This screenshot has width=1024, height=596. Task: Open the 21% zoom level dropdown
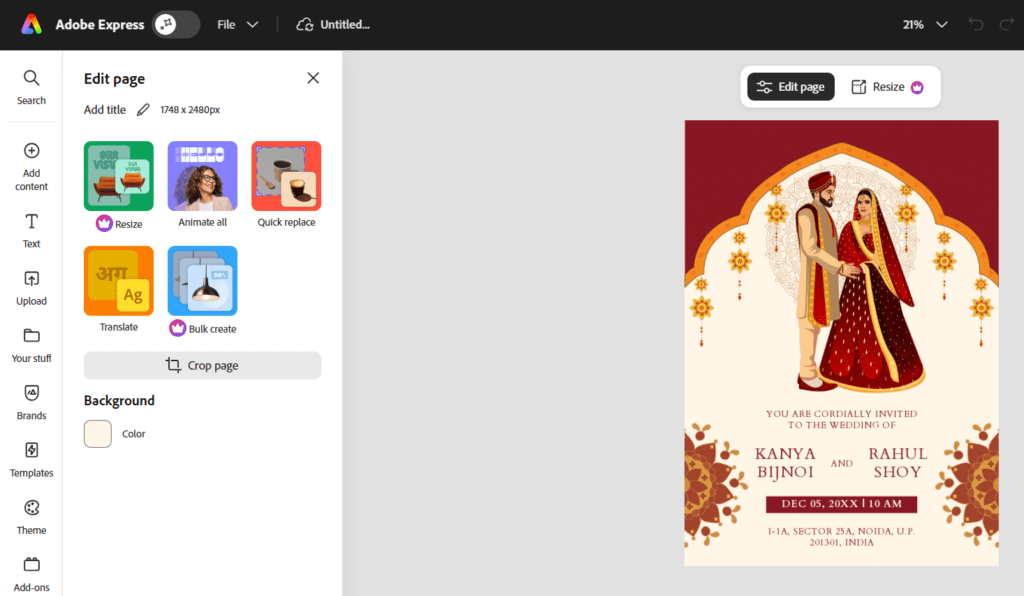[x=924, y=25]
